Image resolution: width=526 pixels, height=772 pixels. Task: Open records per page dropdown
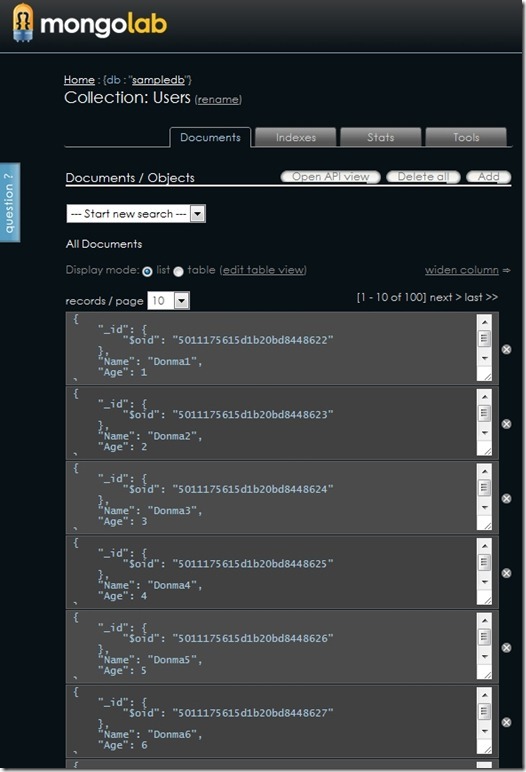168,300
